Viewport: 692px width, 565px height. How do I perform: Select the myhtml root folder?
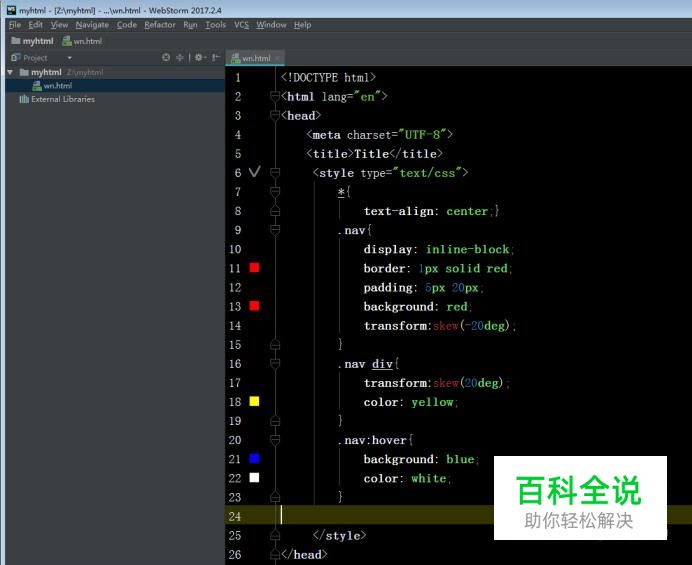click(46, 72)
